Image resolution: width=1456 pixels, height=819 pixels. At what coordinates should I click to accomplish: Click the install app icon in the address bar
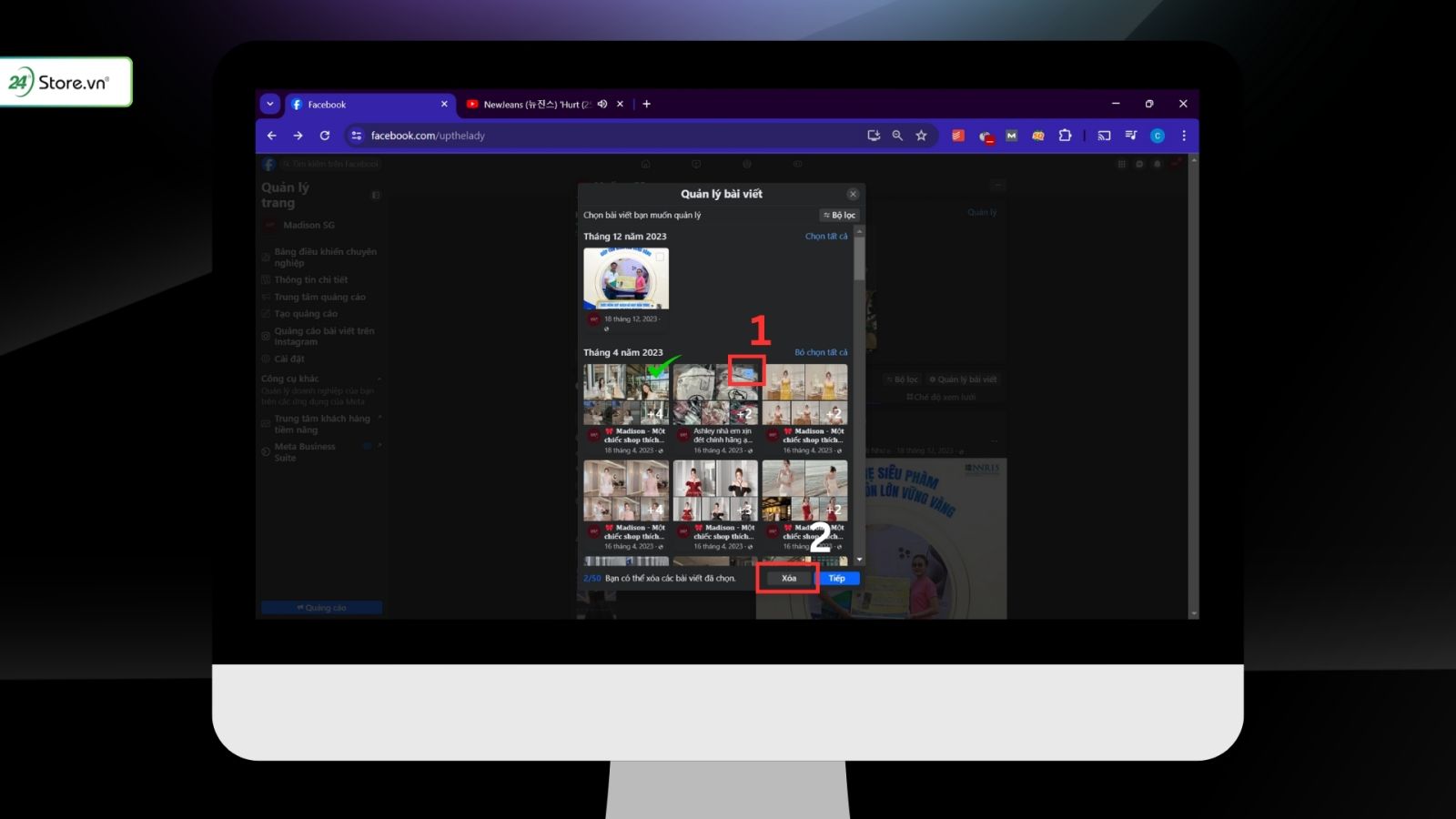point(874,136)
